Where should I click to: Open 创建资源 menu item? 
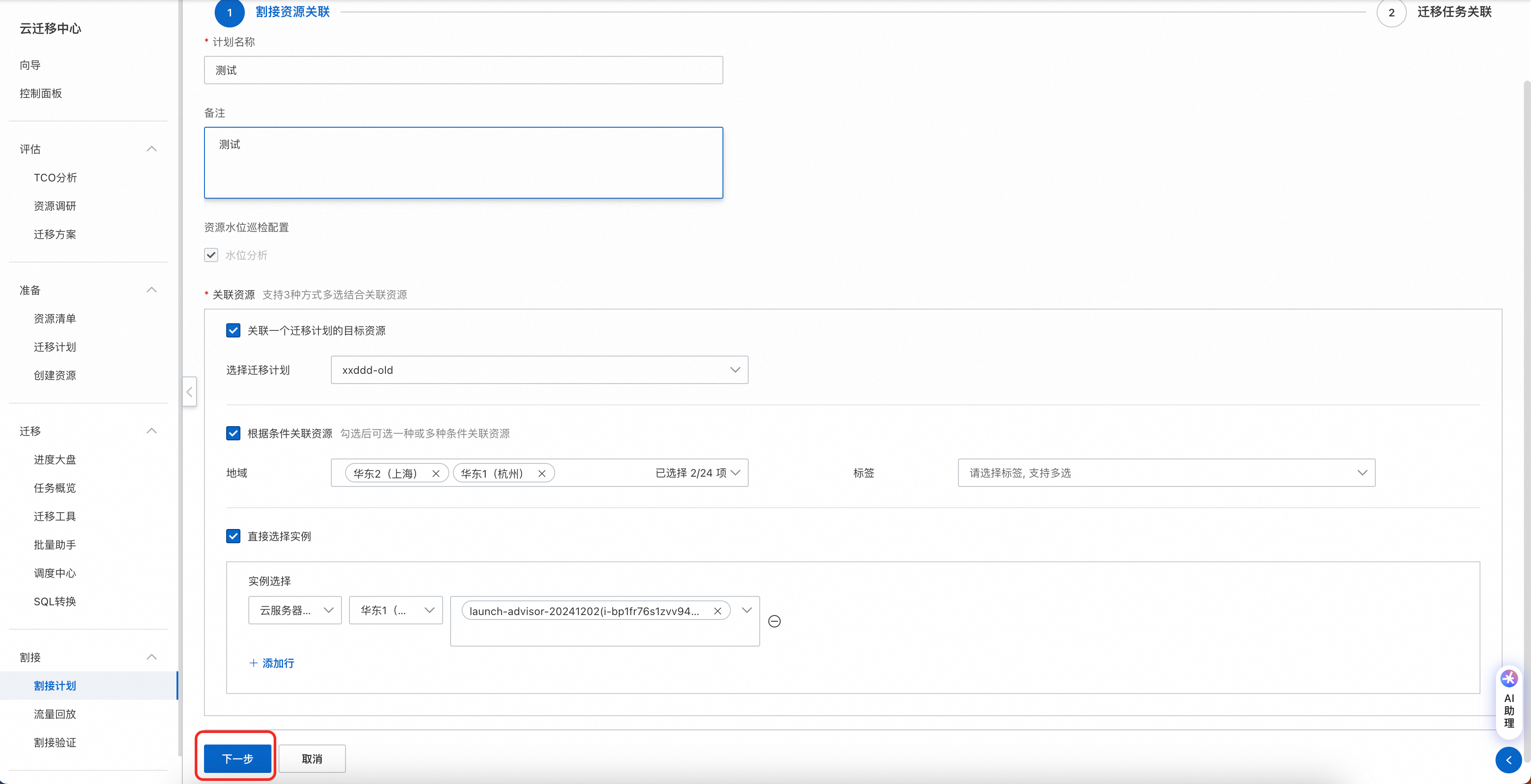pos(55,375)
